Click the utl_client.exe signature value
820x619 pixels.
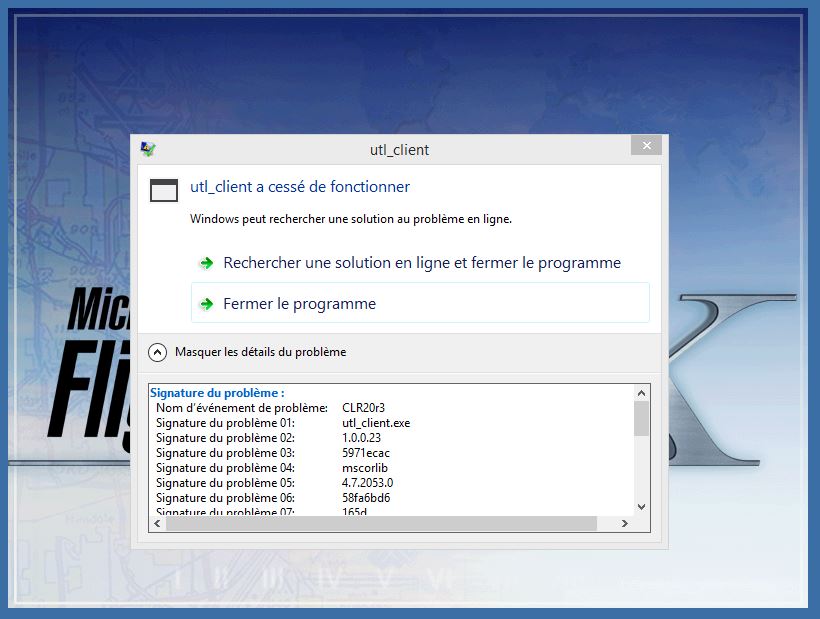376,423
